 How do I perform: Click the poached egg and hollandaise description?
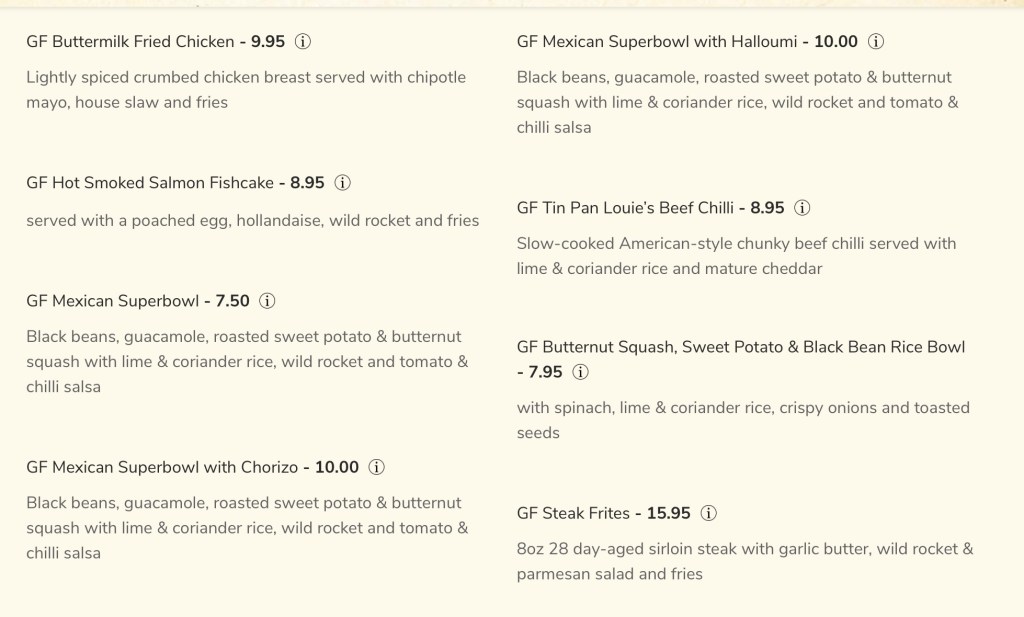click(252, 220)
